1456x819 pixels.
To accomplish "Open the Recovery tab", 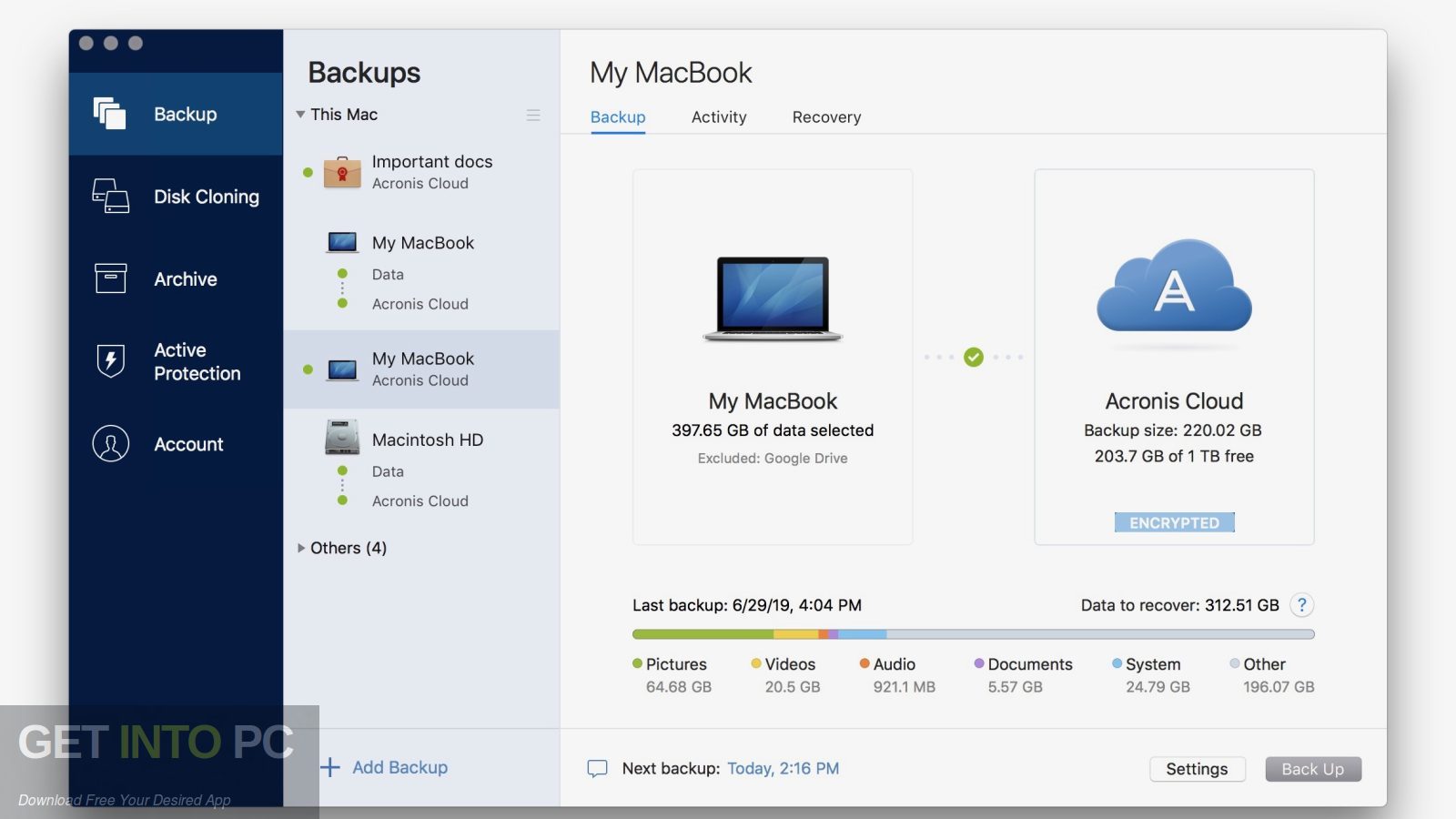I will pos(825,116).
